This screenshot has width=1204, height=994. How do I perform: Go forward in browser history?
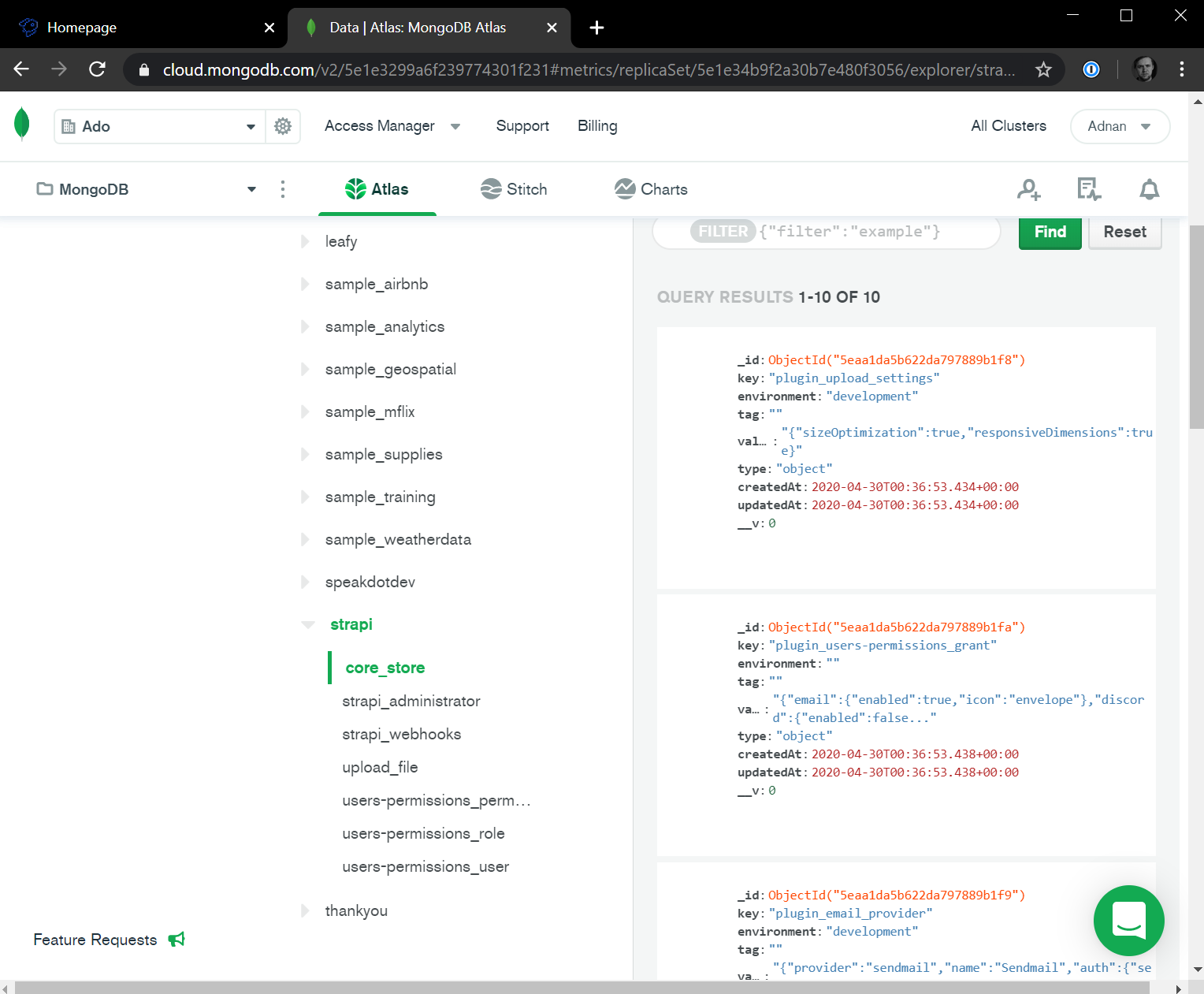tap(59, 69)
